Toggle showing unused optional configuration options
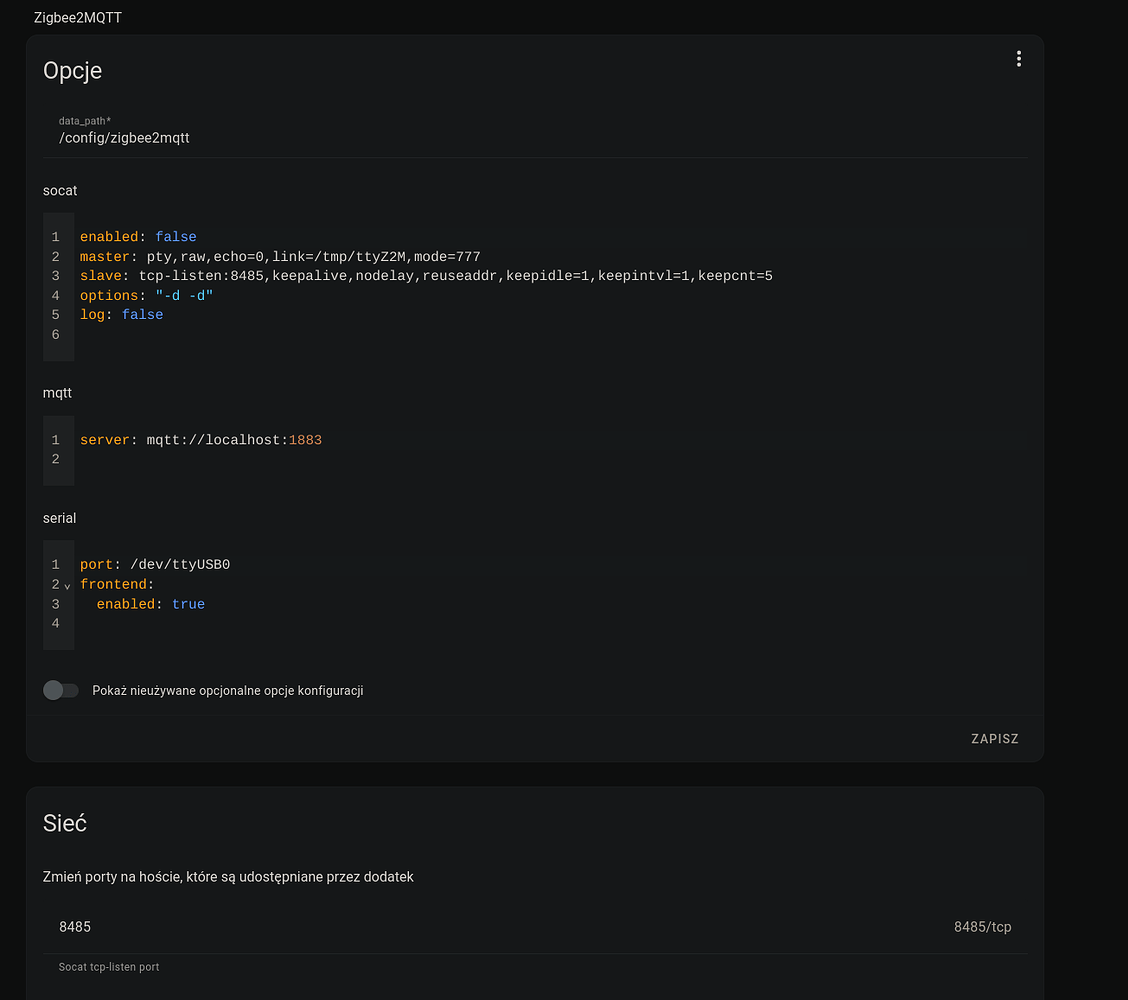 [61, 690]
